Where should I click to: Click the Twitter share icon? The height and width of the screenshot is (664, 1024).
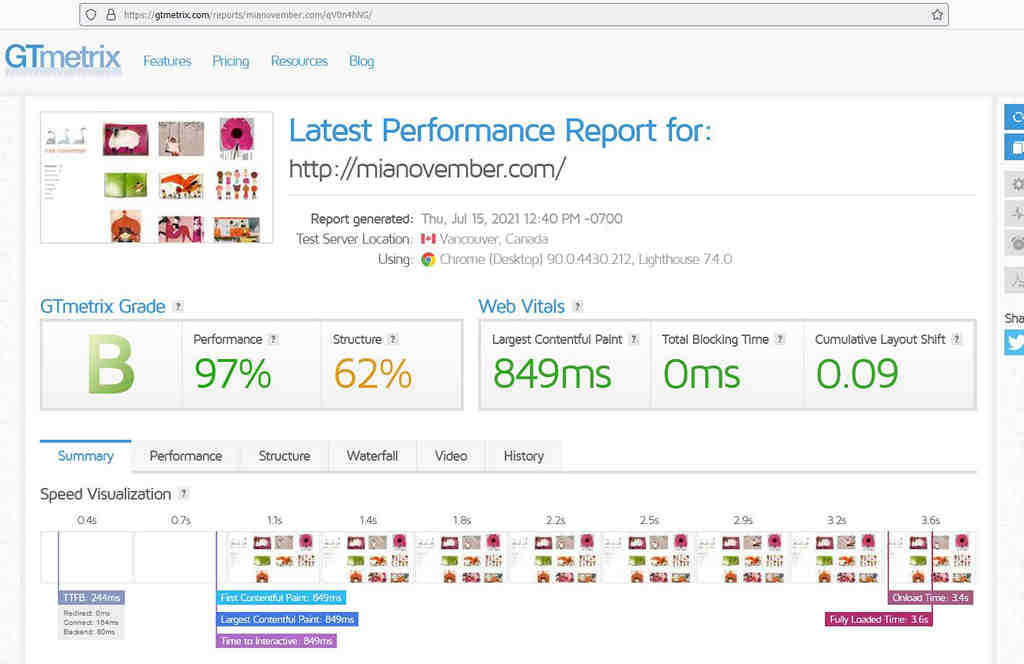pyautogui.click(x=1014, y=341)
